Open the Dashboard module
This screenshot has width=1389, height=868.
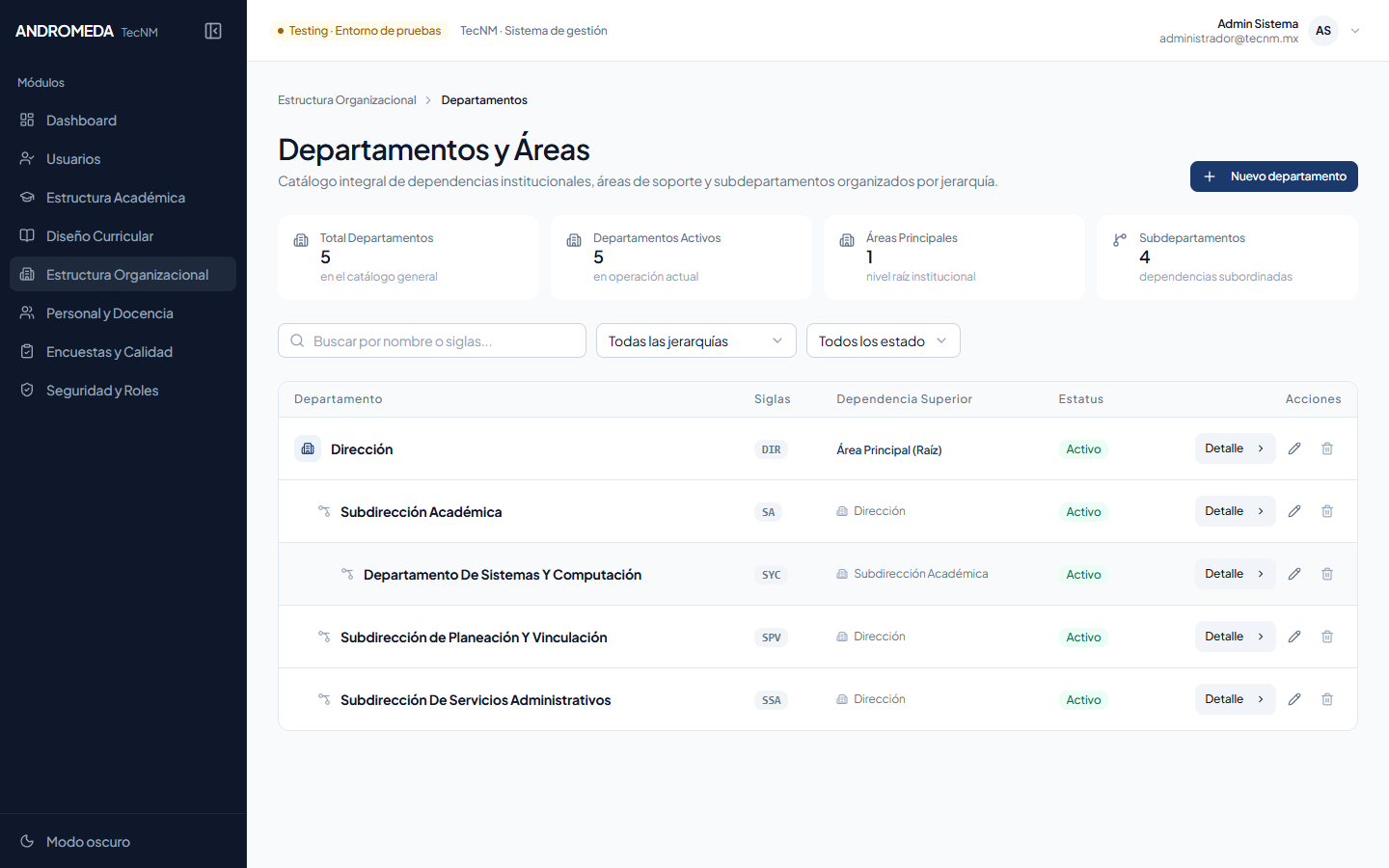pos(123,120)
